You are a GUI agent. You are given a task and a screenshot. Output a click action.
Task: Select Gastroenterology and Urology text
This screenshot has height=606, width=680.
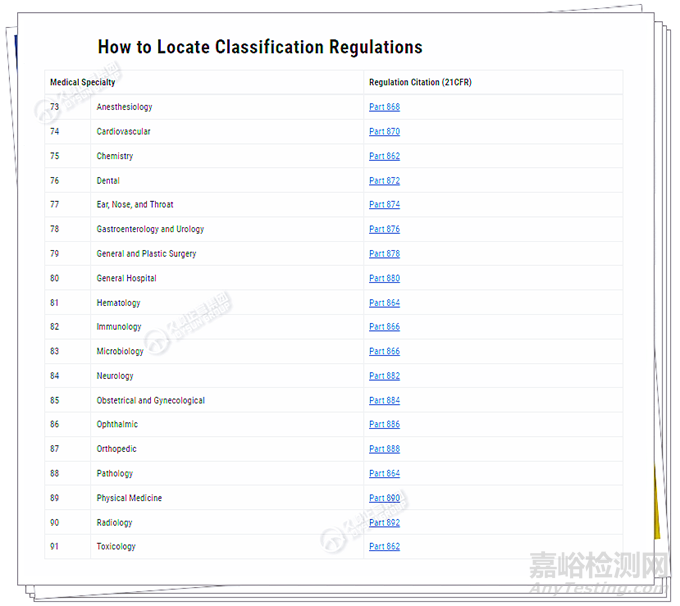(x=150, y=229)
